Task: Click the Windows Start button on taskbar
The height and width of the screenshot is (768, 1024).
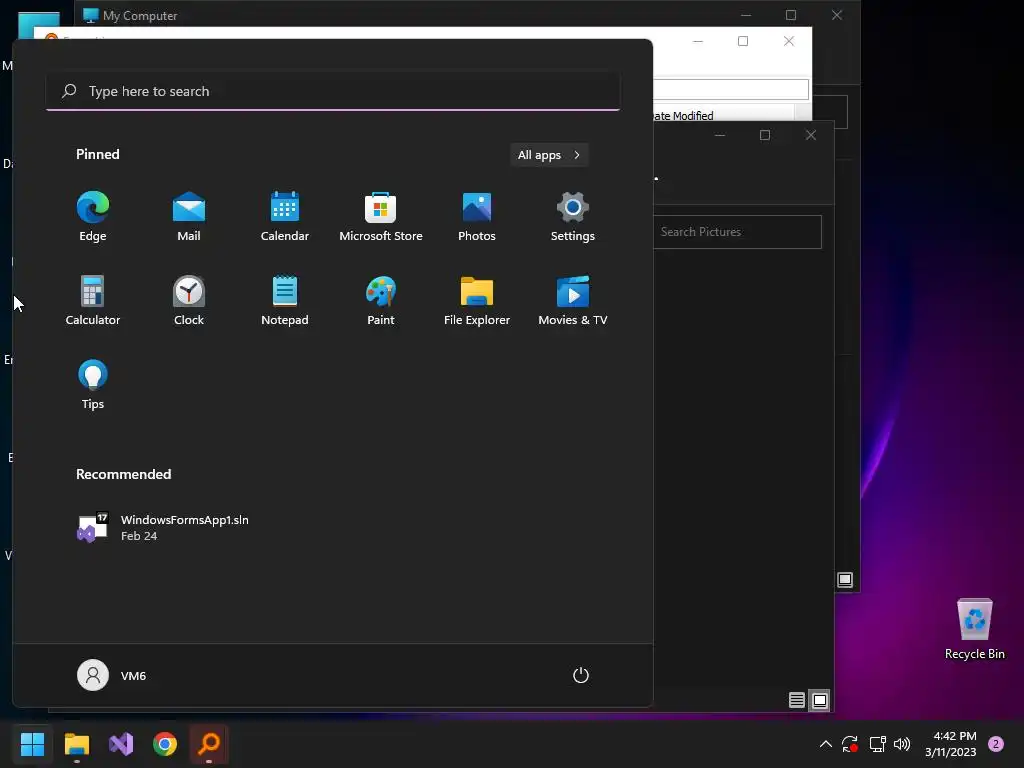Action: (33, 744)
